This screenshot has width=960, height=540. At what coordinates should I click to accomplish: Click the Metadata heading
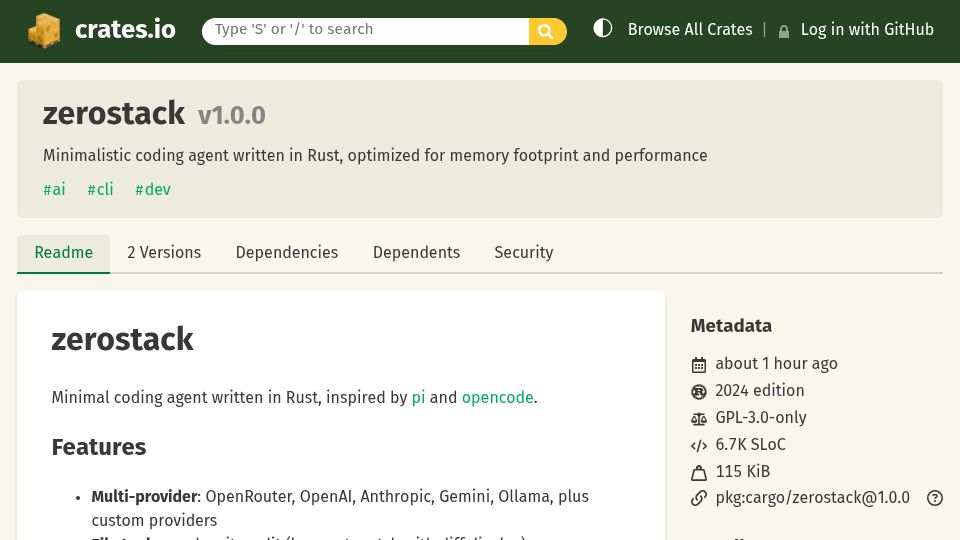(731, 326)
